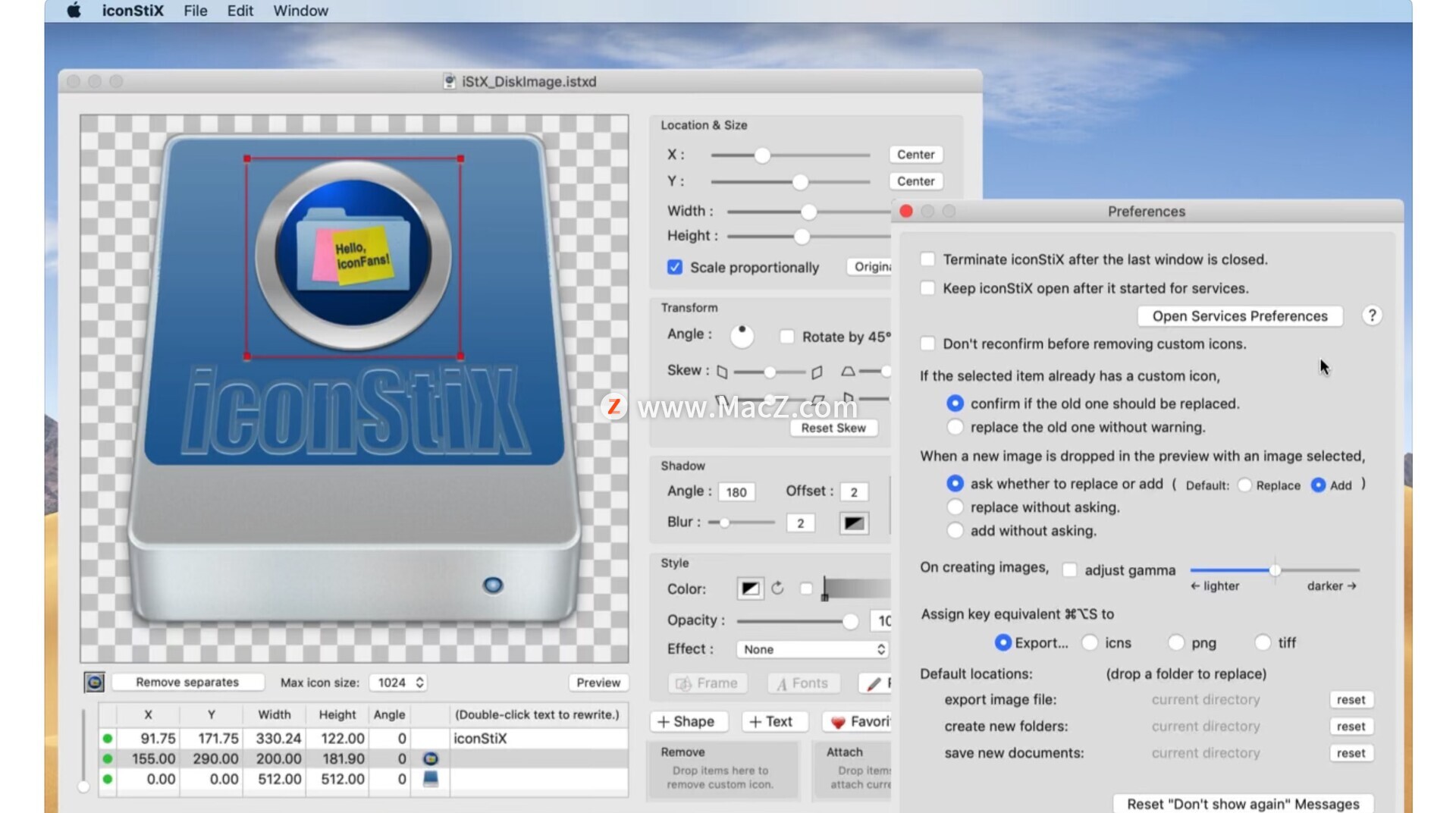1456x813 pixels.
Task: Click the Style color swatch
Action: point(750,589)
